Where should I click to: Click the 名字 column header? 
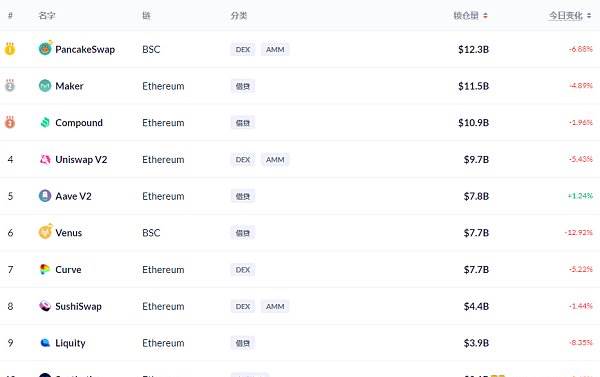(47, 16)
